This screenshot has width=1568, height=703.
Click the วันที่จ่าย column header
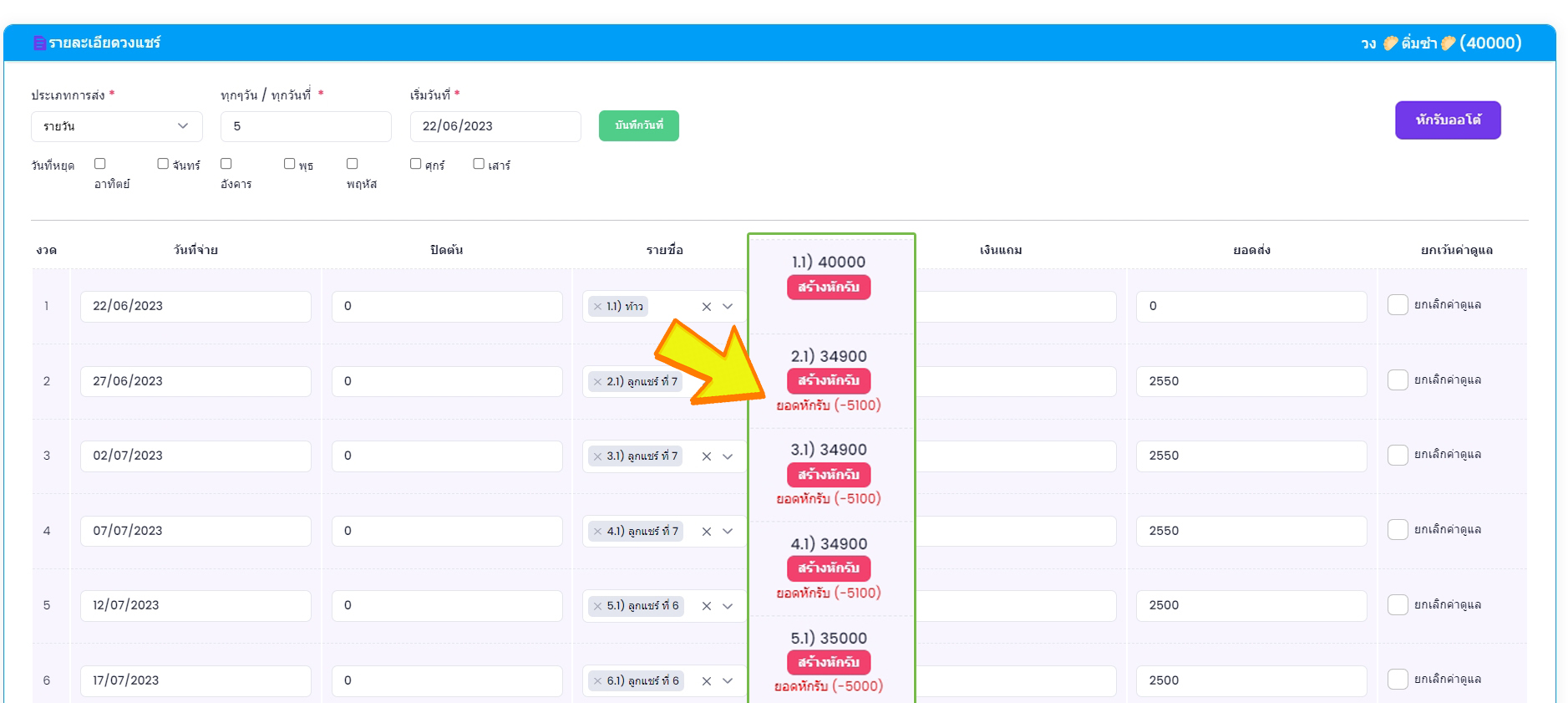tap(195, 250)
